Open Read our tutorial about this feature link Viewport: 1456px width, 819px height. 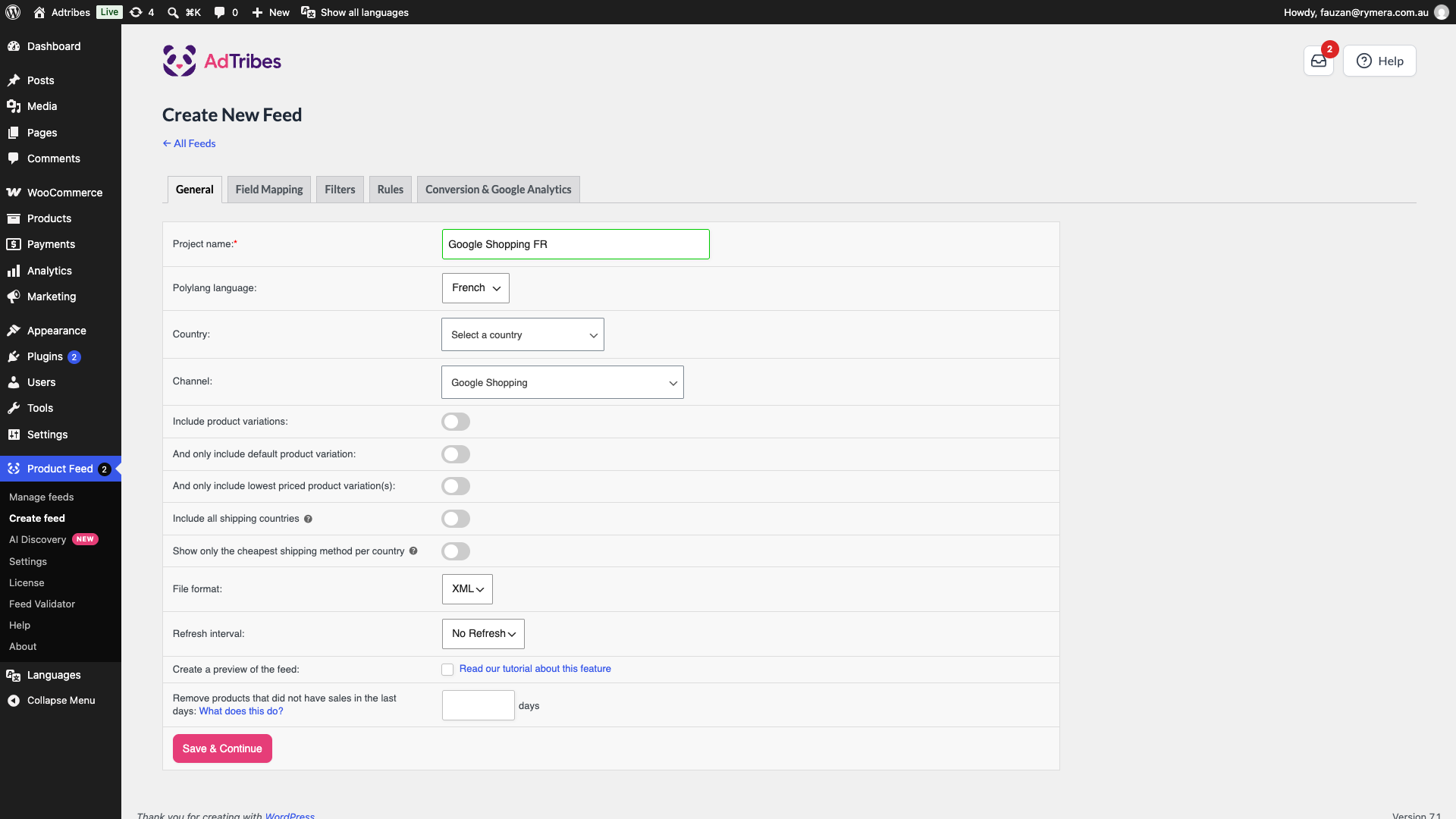(x=535, y=669)
